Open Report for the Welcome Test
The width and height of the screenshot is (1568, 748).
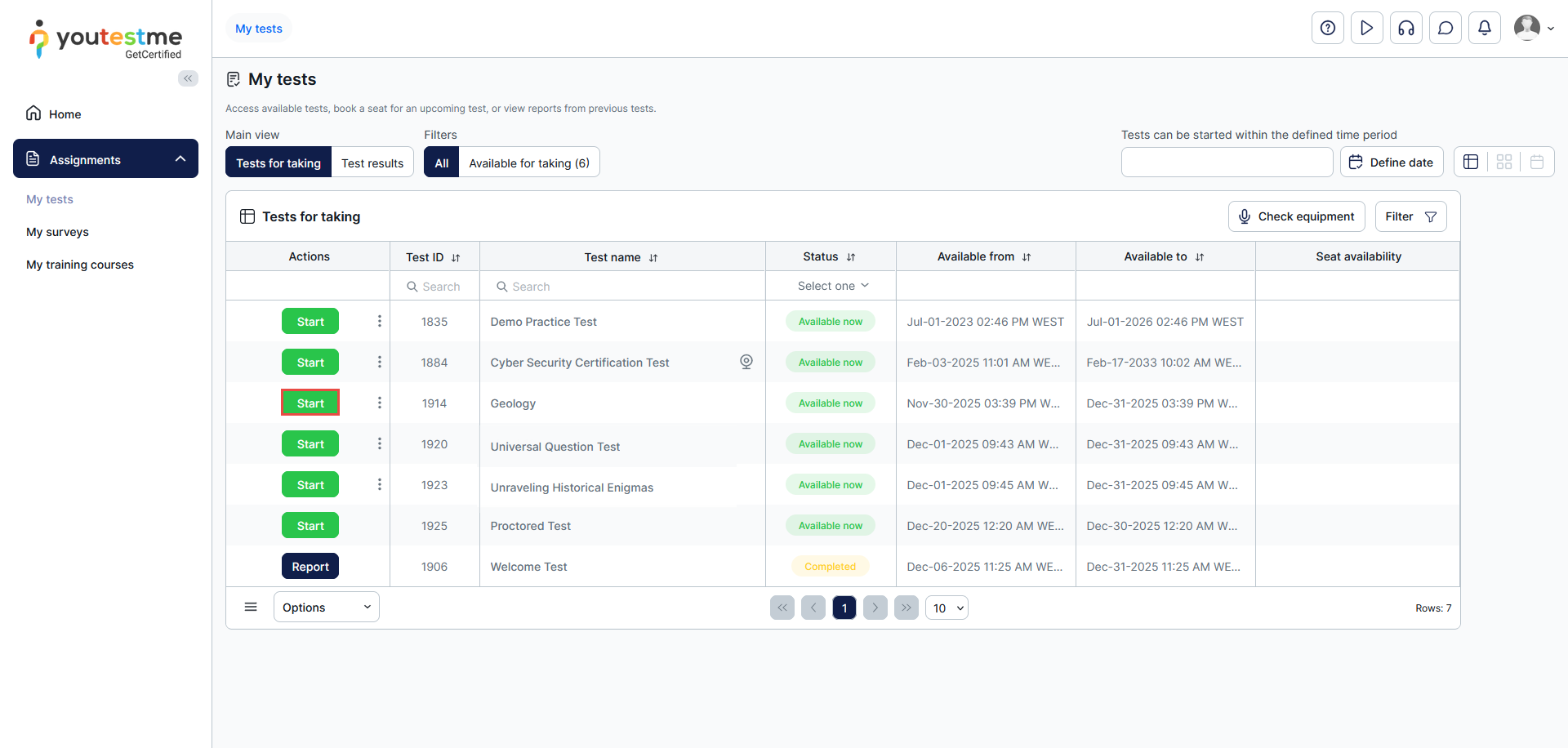point(310,567)
